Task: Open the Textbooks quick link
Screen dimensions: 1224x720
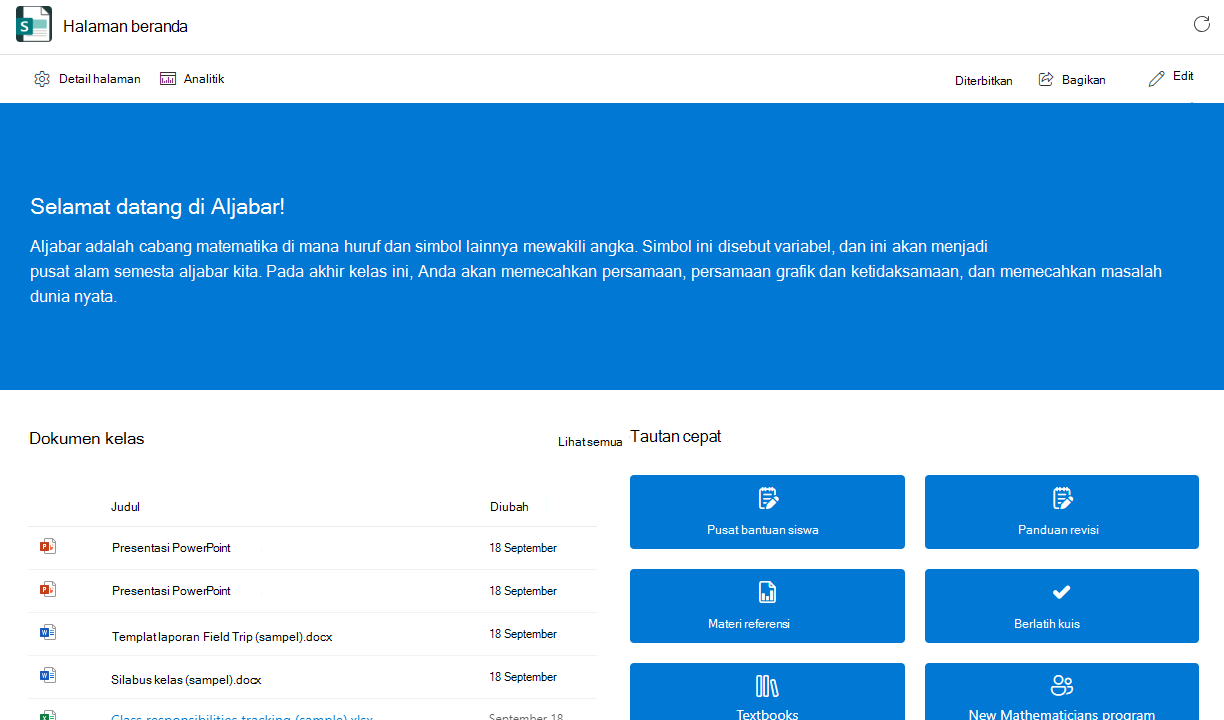Action: [767, 691]
